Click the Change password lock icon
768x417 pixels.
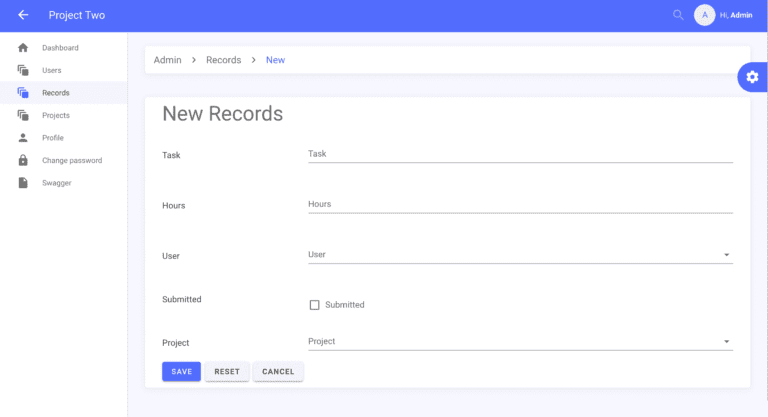pos(23,160)
